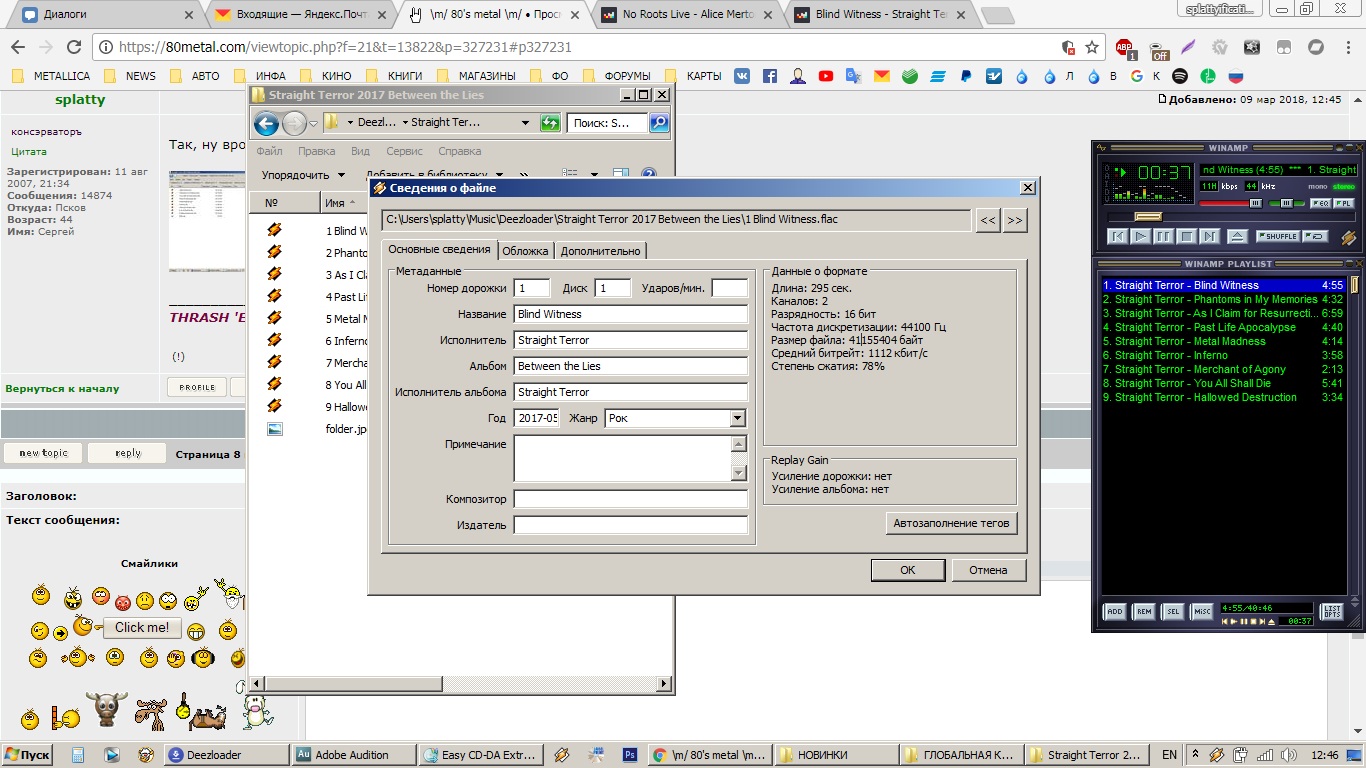Viewport: 1366px width, 768px height.
Task: Open Файл menu in Explorer window
Action: tap(269, 152)
